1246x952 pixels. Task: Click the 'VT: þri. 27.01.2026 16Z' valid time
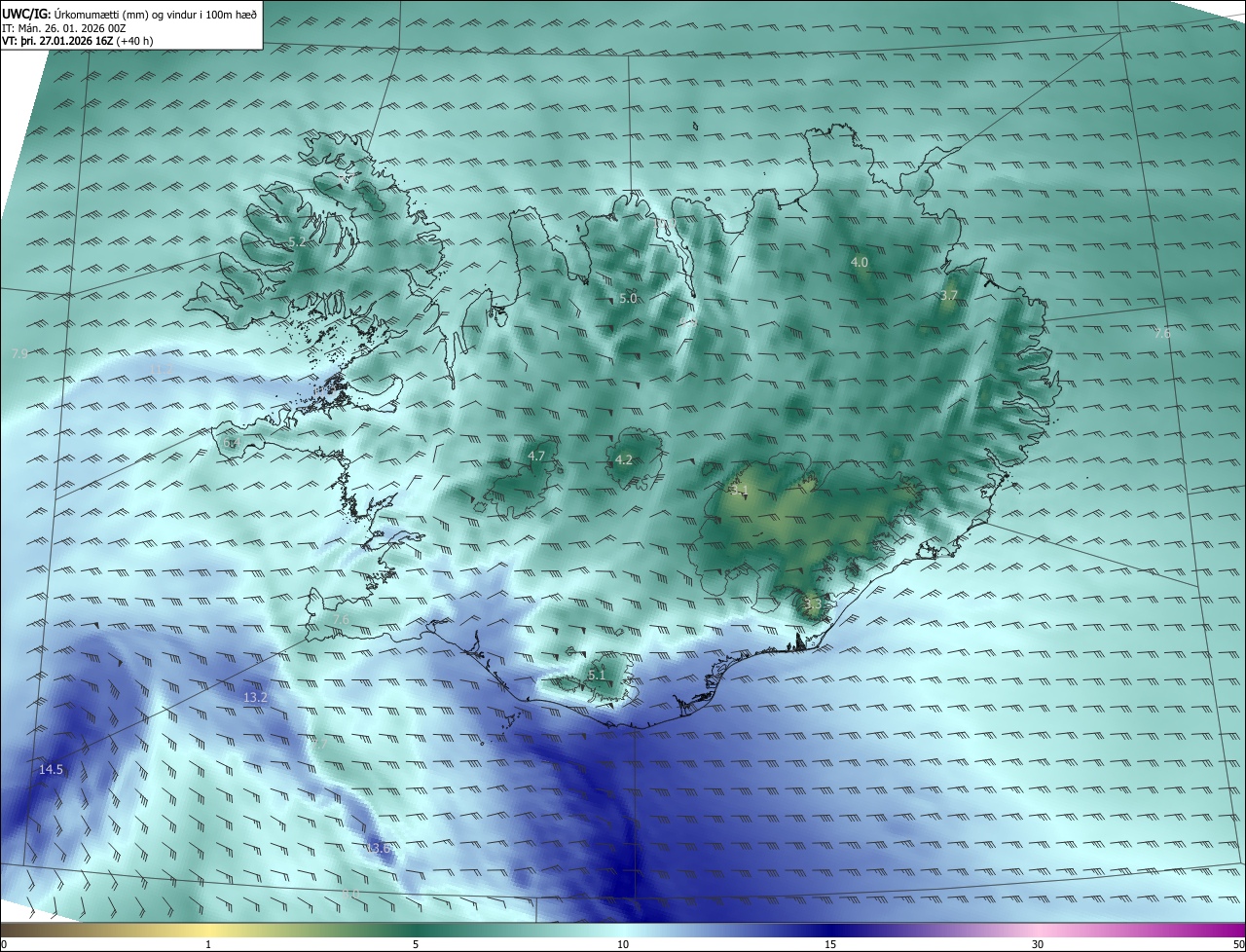point(57,41)
